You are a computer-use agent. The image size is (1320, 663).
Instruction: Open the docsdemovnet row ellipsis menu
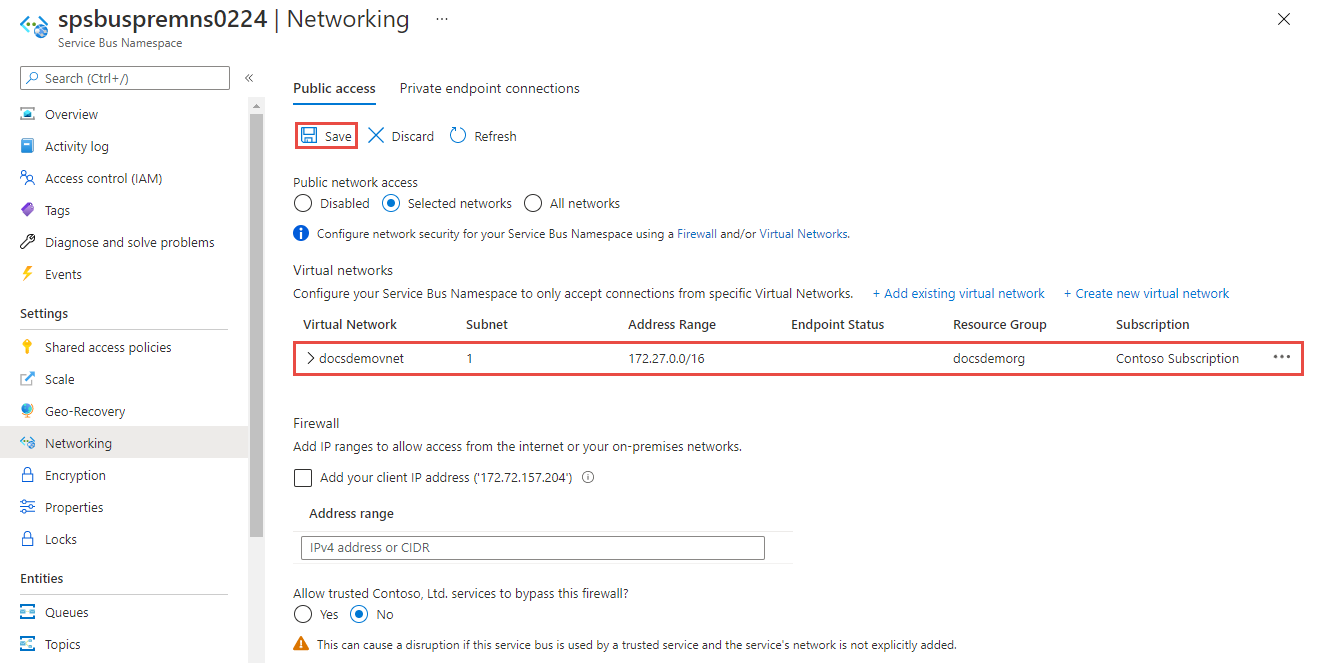(x=1281, y=357)
